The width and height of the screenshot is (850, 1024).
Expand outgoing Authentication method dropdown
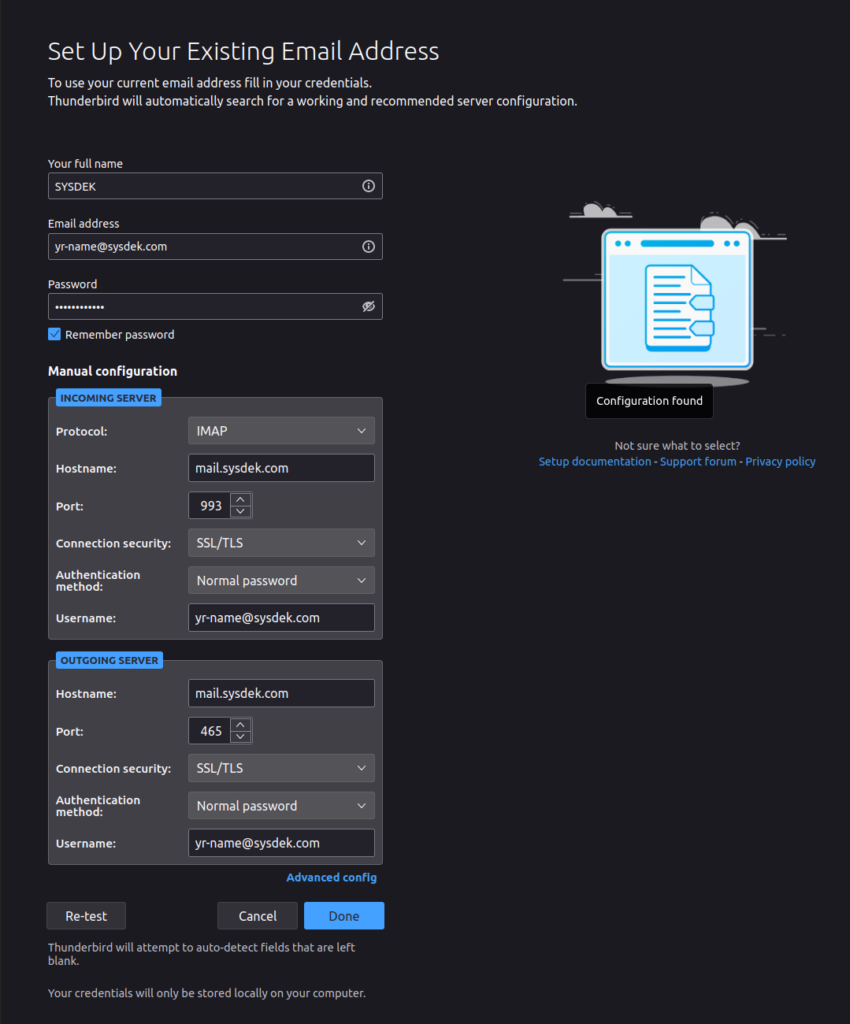pos(281,806)
